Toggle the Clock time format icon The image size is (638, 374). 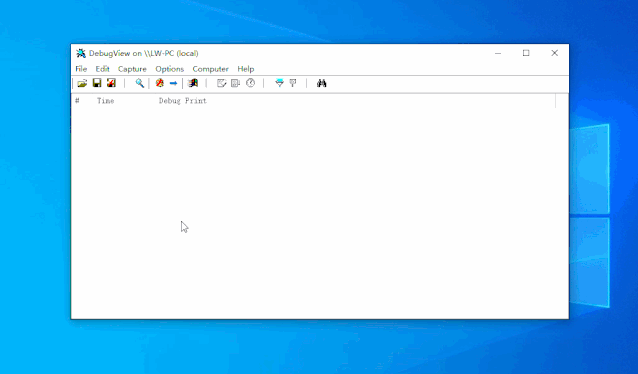(250, 83)
